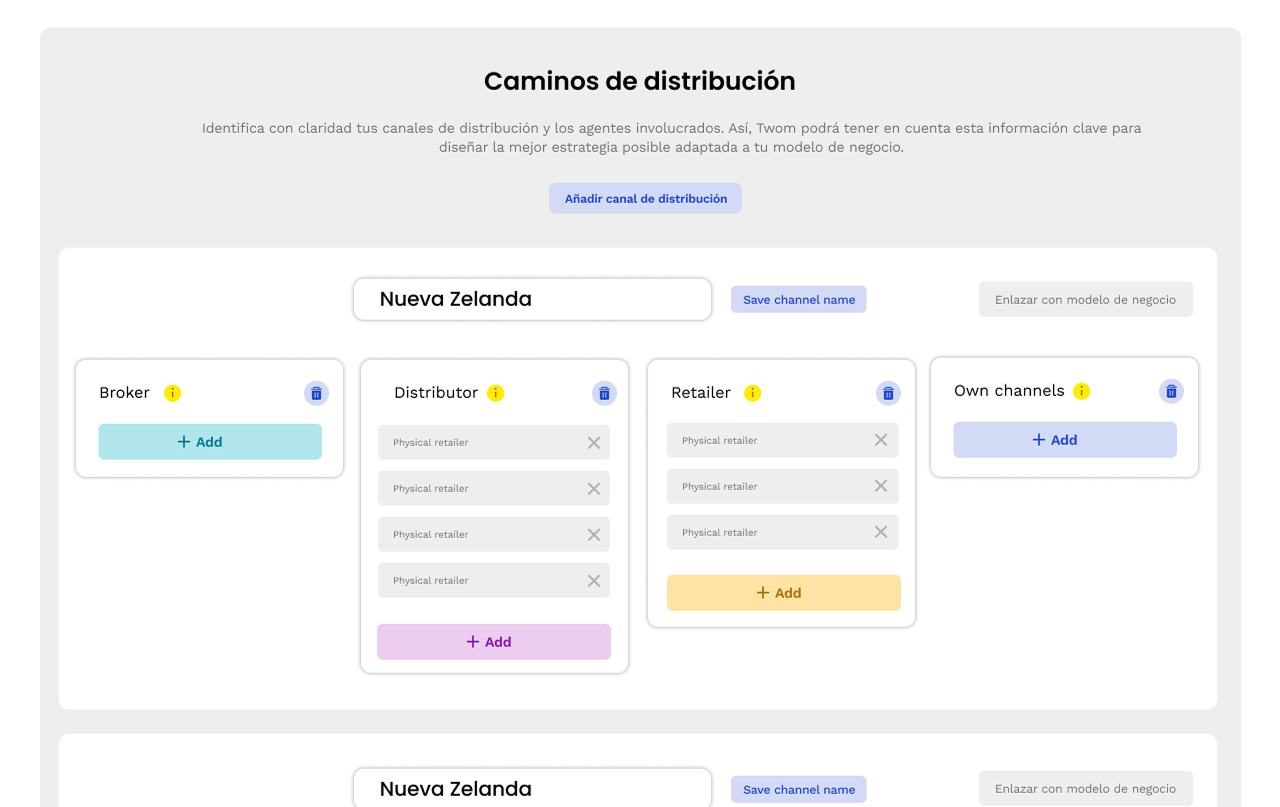
Task: Click Añadir canal de distribución button
Action: pos(645,198)
